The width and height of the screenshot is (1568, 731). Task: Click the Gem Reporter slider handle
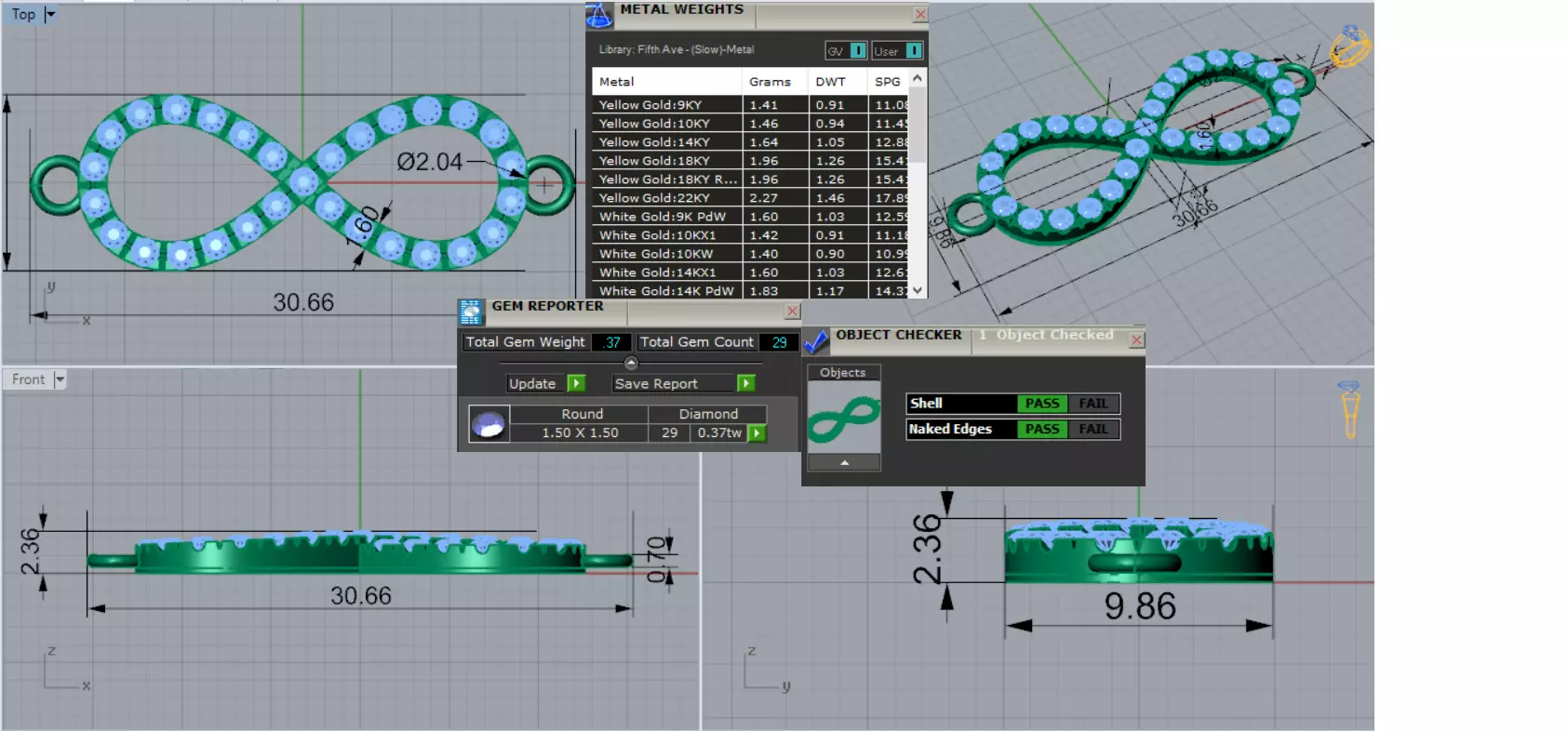pos(631,364)
